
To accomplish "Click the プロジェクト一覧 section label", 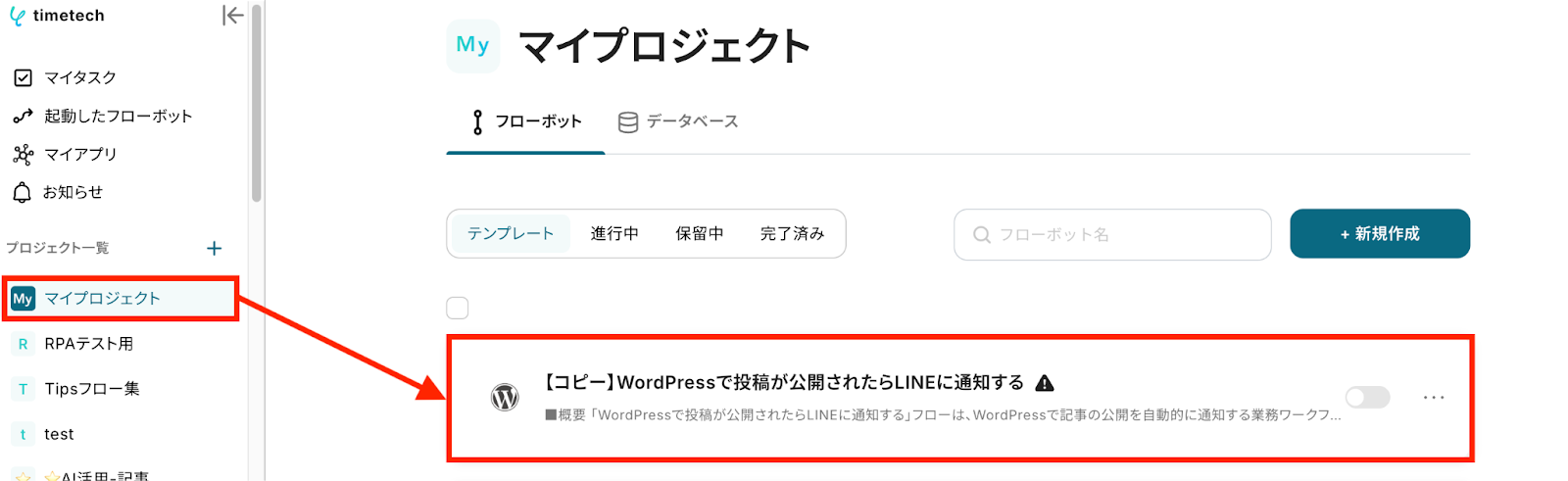I will [58, 248].
